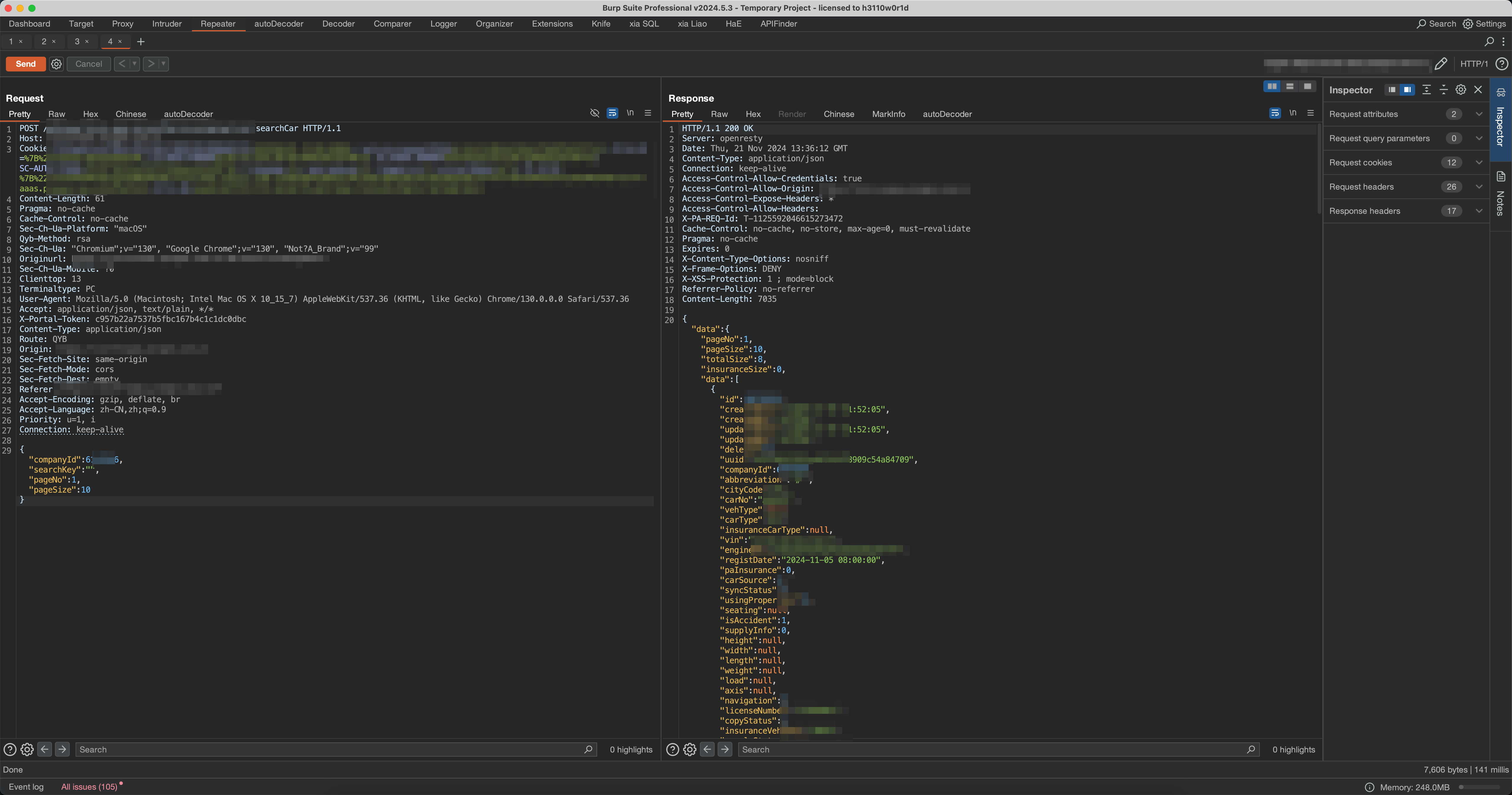Image resolution: width=1512 pixels, height=795 pixels.
Task: Toggle the HTTP/1 protocol selector
Action: pos(1474,64)
